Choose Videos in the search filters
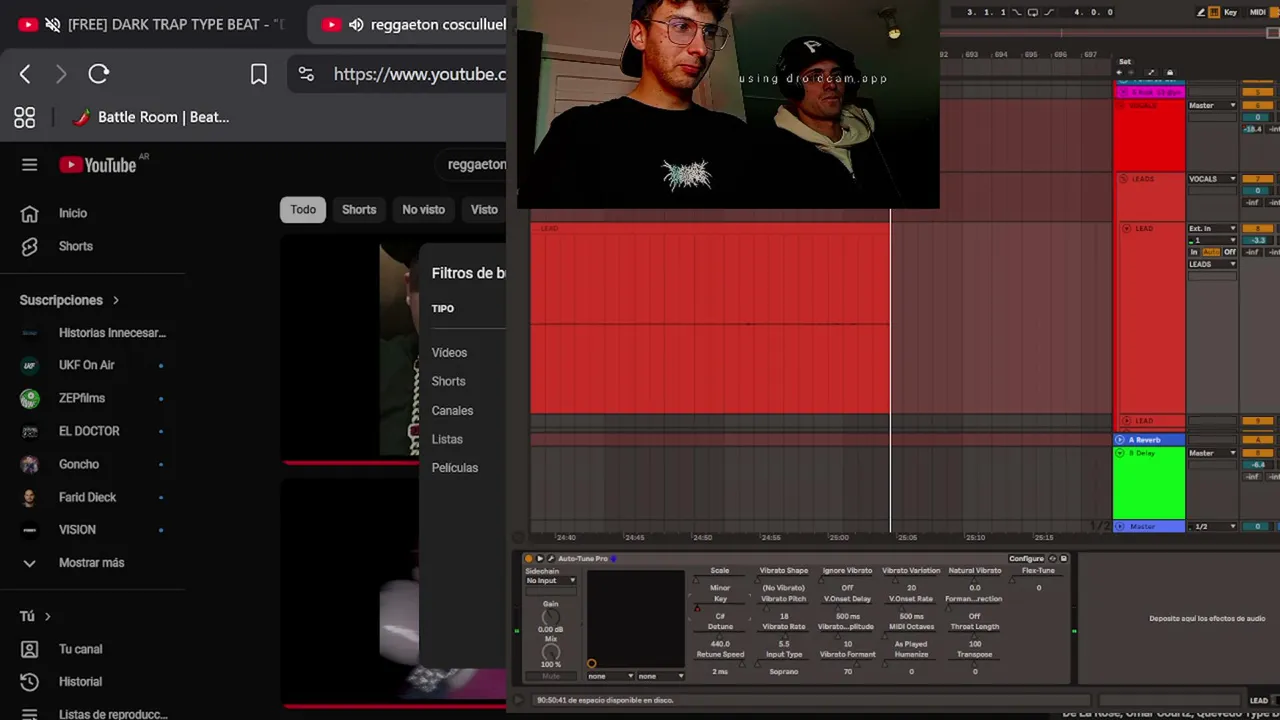 (449, 353)
